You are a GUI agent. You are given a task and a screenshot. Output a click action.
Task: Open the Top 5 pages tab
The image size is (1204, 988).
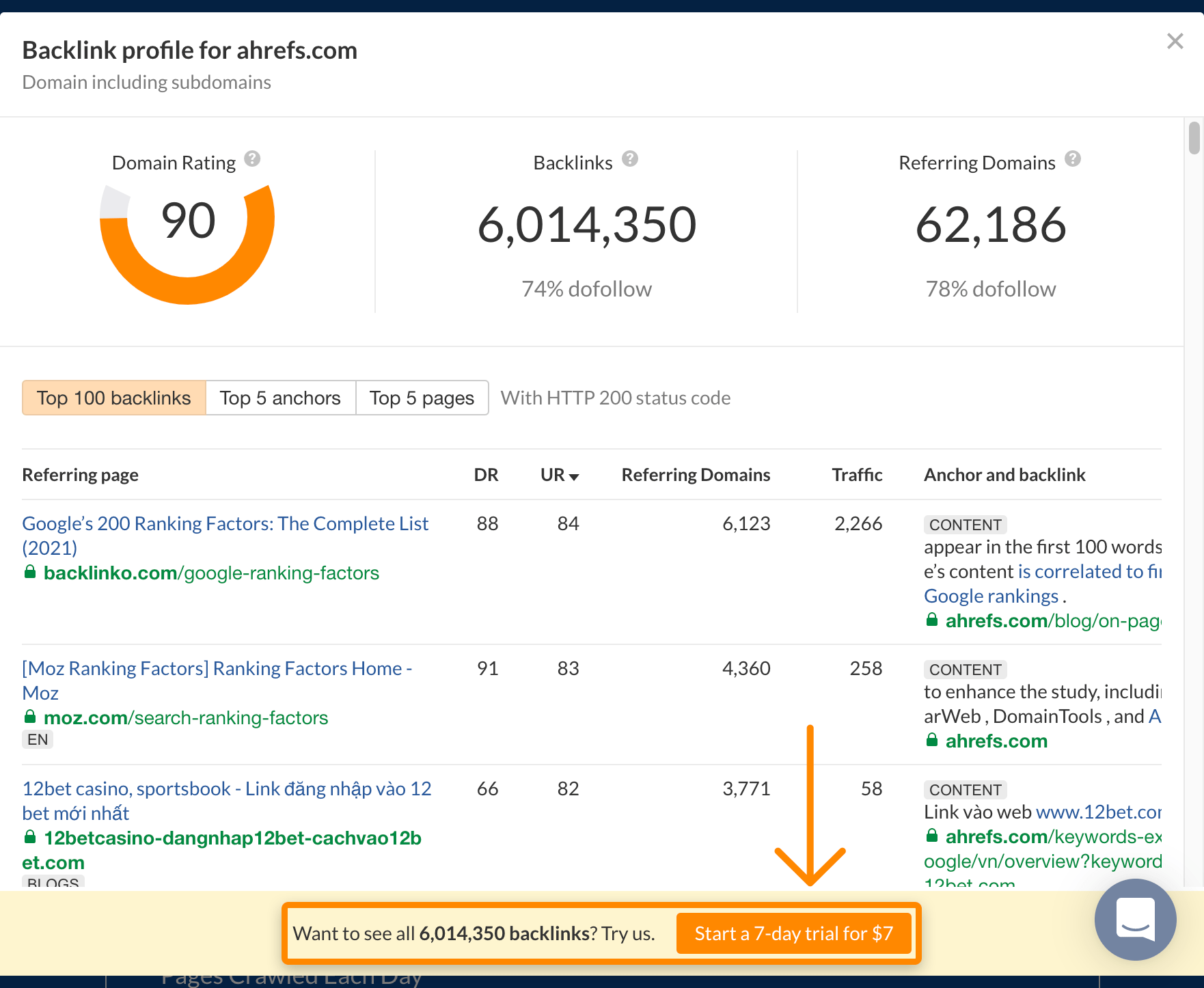click(422, 398)
